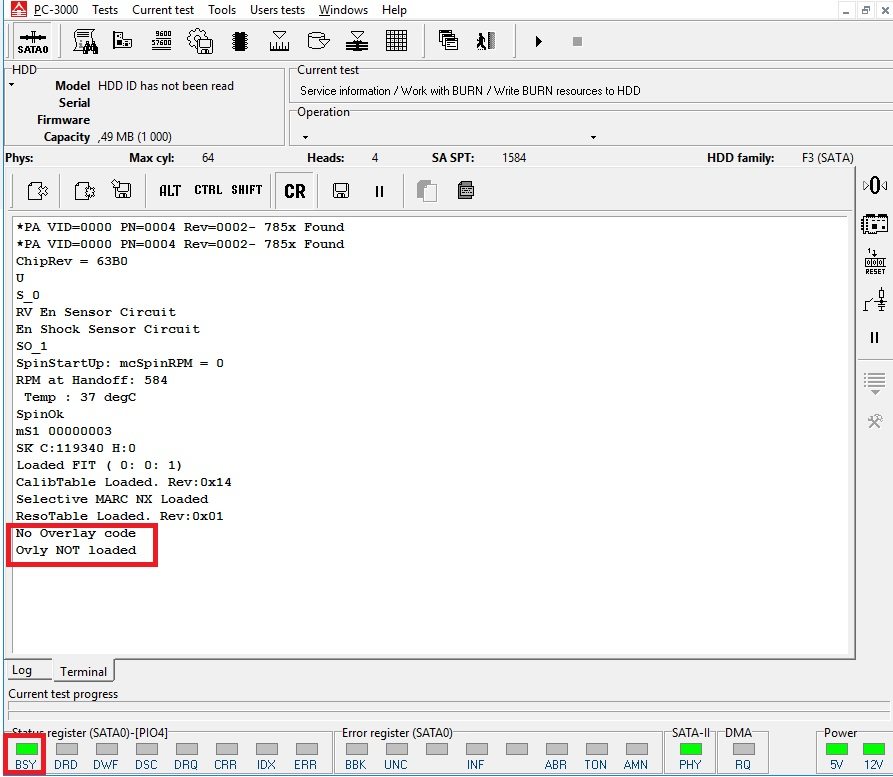Image resolution: width=893 pixels, height=777 pixels.
Task: Click the tools wrench icon on right sidebar
Action: click(875, 421)
